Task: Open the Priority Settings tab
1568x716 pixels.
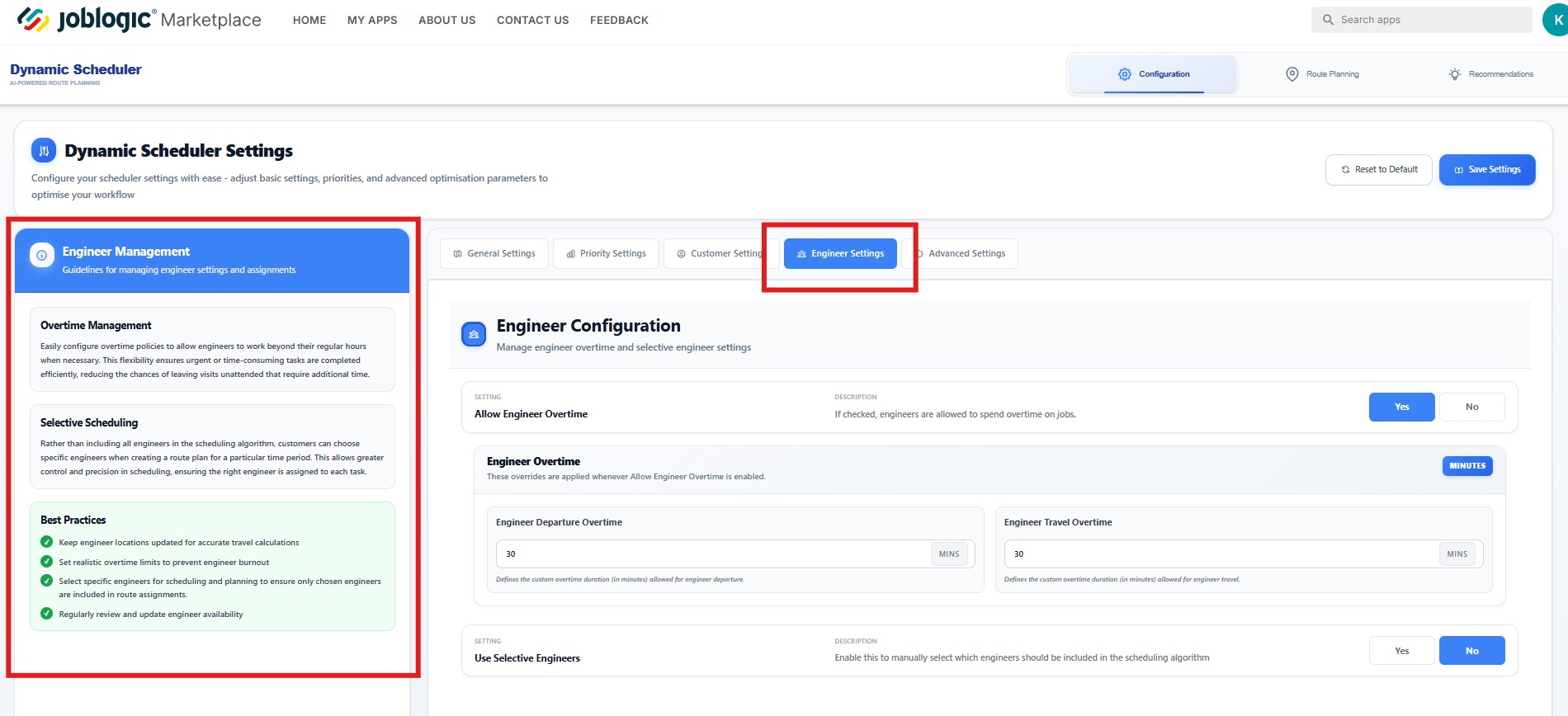Action: click(606, 253)
